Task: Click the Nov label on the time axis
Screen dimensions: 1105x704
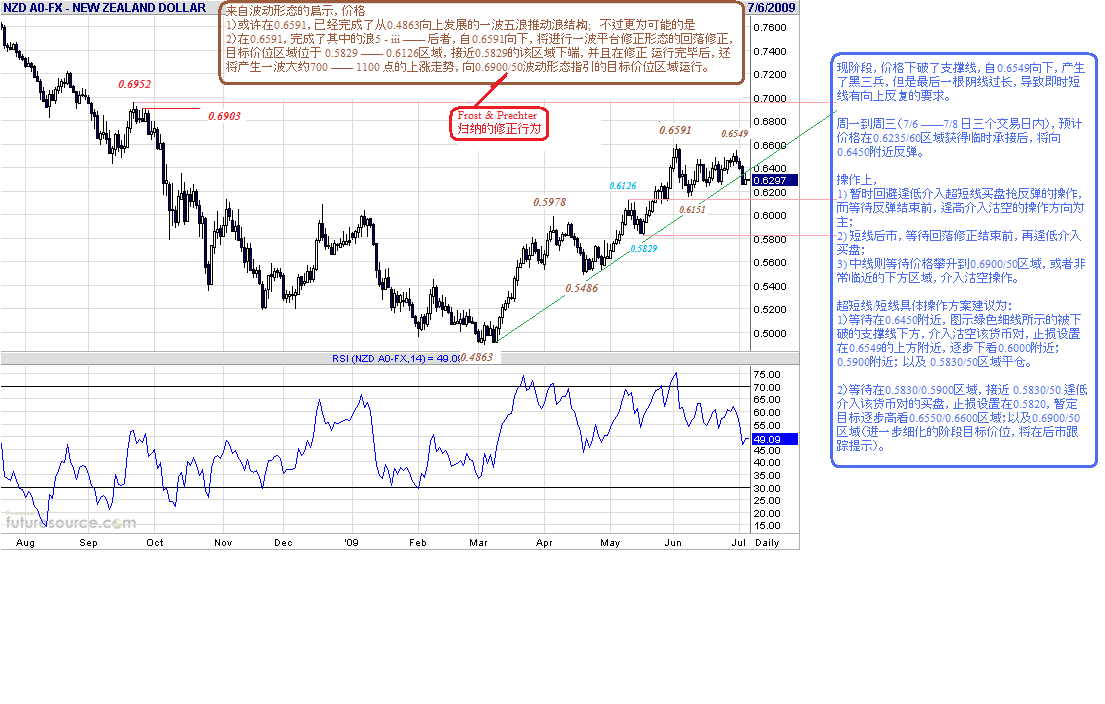Action: (x=223, y=543)
